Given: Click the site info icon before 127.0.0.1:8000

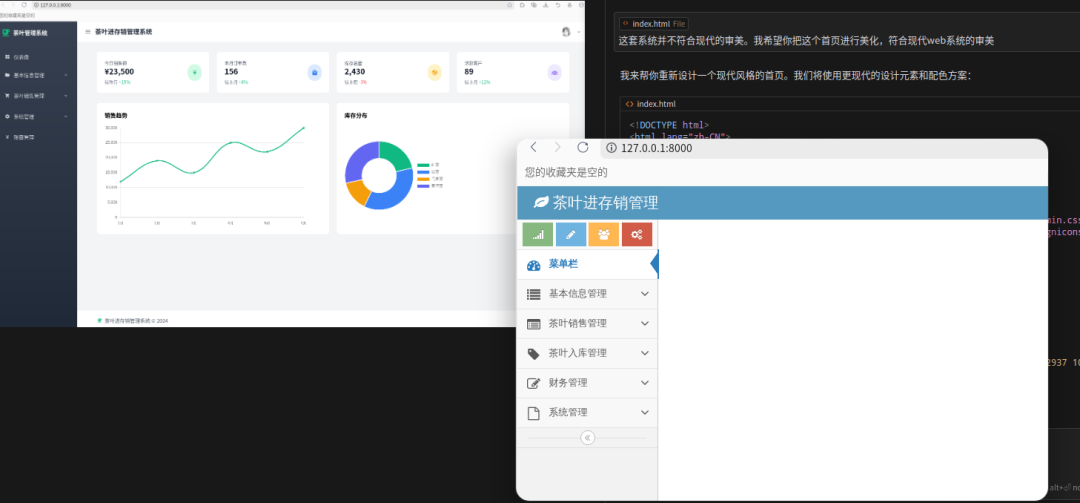Looking at the screenshot, I should (x=611, y=148).
